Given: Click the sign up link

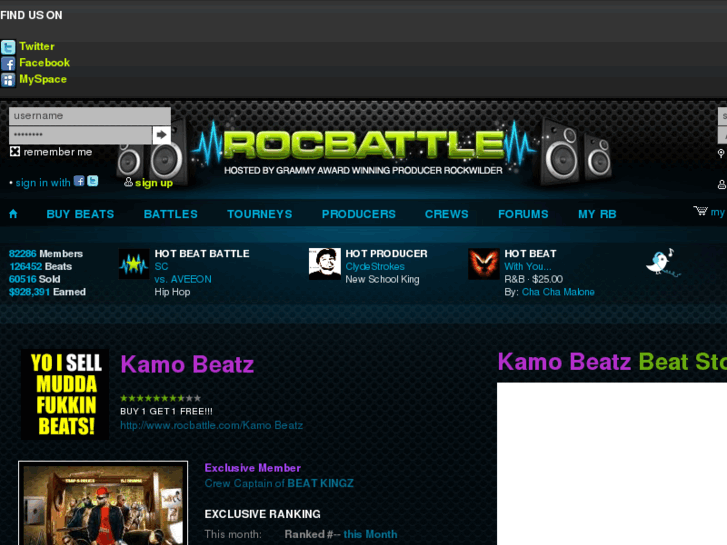Looking at the screenshot, I should click(x=154, y=183).
